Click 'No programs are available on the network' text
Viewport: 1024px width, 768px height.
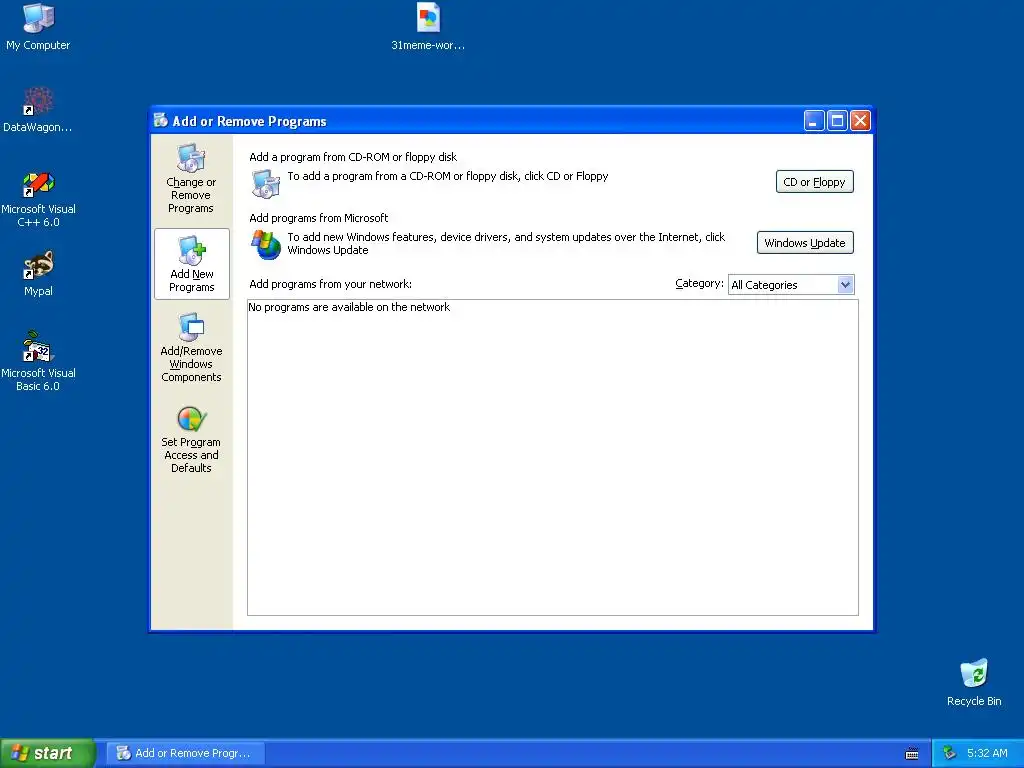349,307
